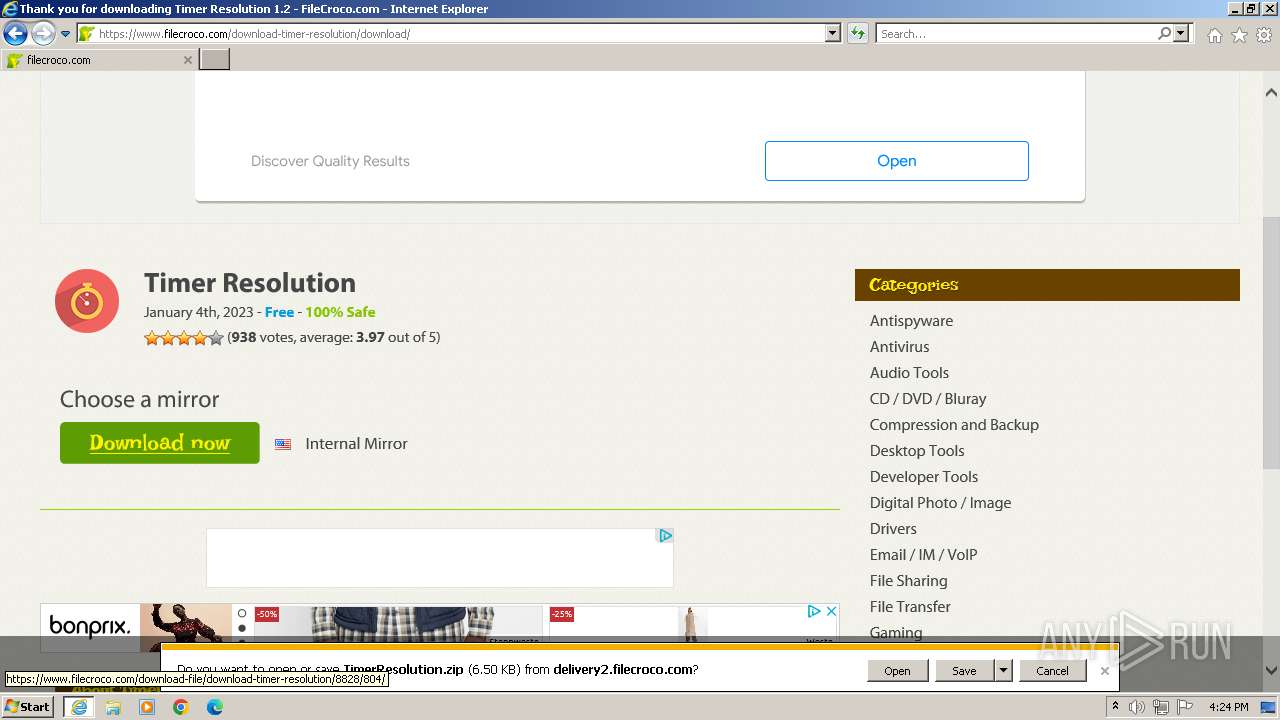The height and width of the screenshot is (720, 1280).
Task: Launch Microsoft Edge from the taskbar
Action: coord(215,707)
